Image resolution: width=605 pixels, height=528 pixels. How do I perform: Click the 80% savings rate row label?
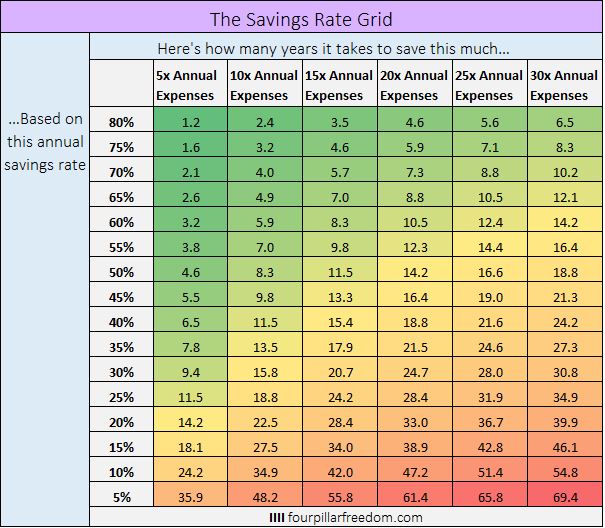pyautogui.click(x=122, y=122)
